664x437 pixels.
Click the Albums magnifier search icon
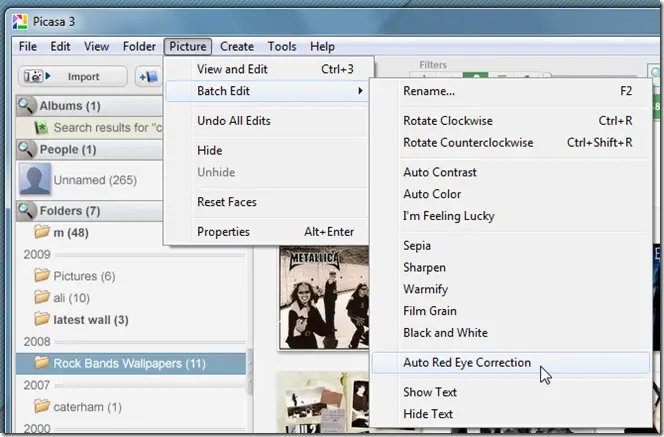(x=25, y=105)
